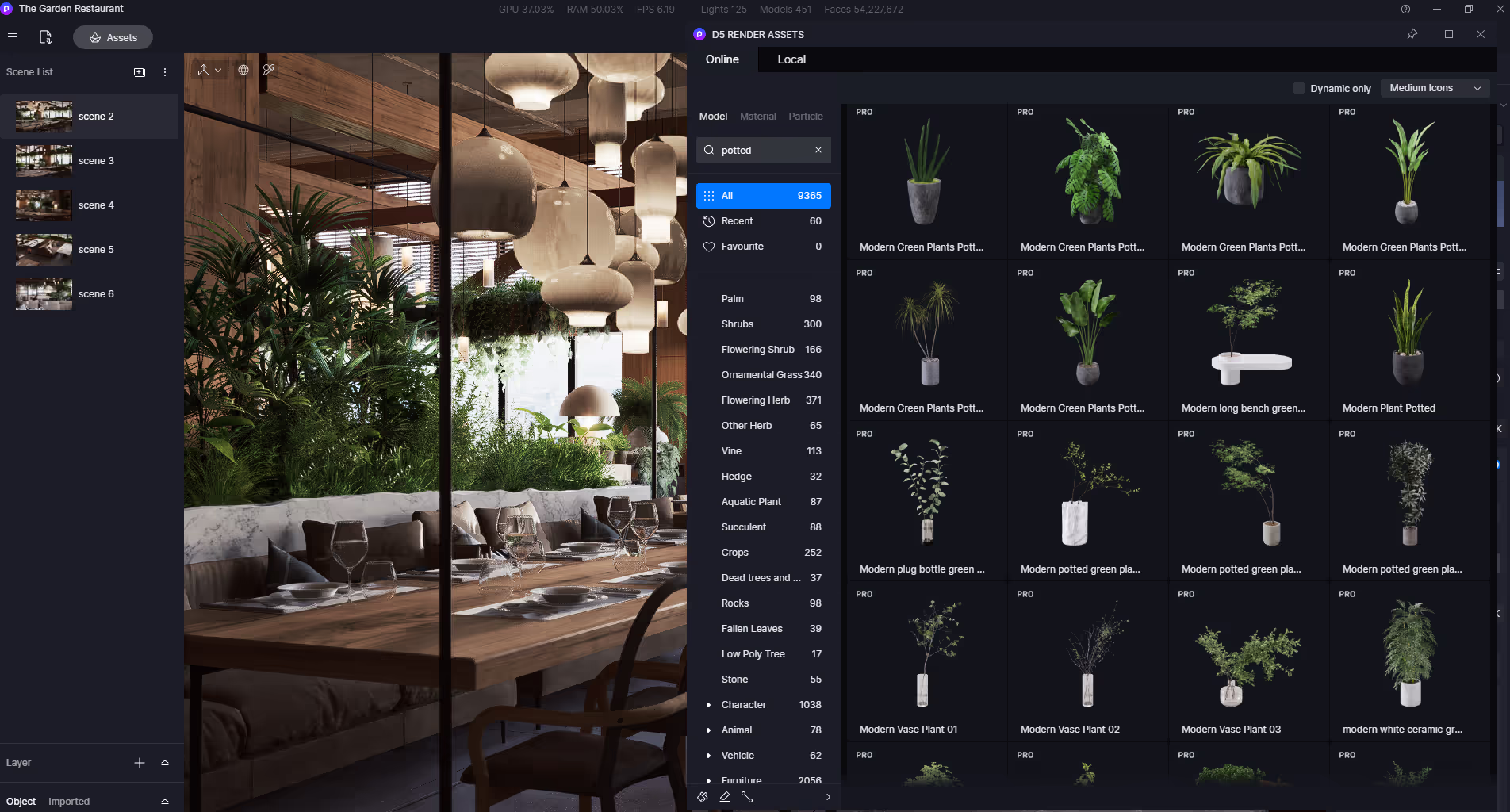Choose the Modern Vase Plant 01 asset
The height and width of the screenshot is (812, 1510).
coord(926,662)
